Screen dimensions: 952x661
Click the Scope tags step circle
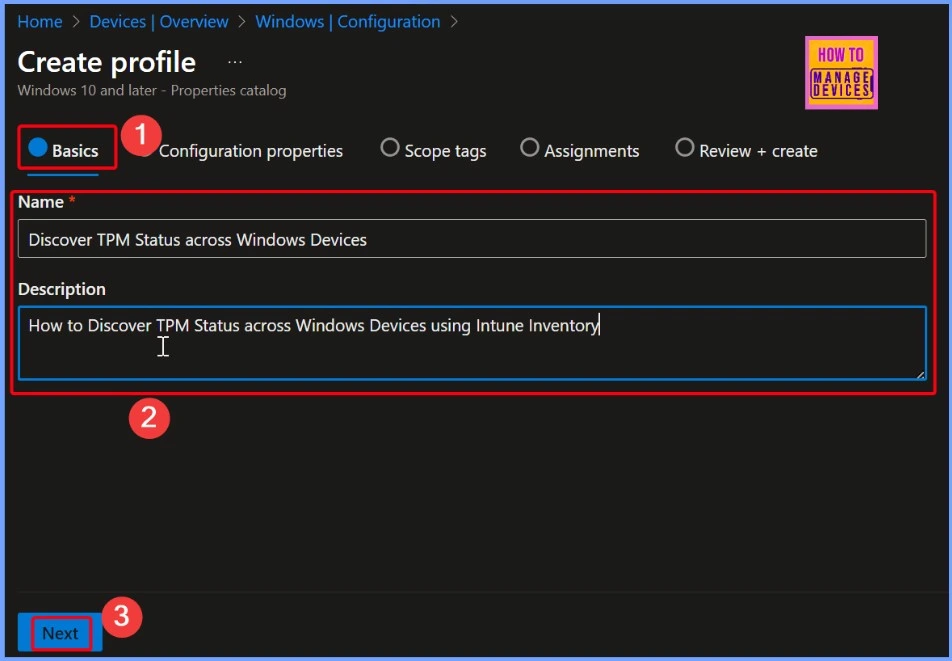[x=390, y=147]
